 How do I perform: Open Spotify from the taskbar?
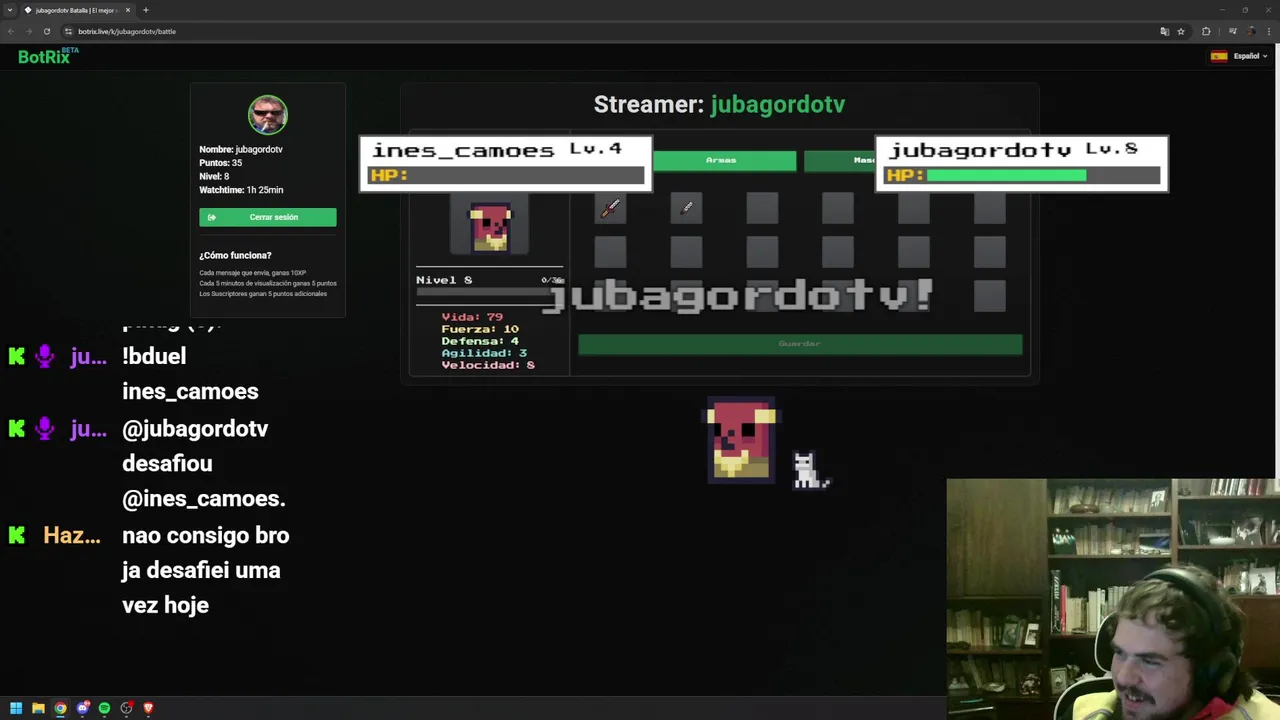coord(104,708)
